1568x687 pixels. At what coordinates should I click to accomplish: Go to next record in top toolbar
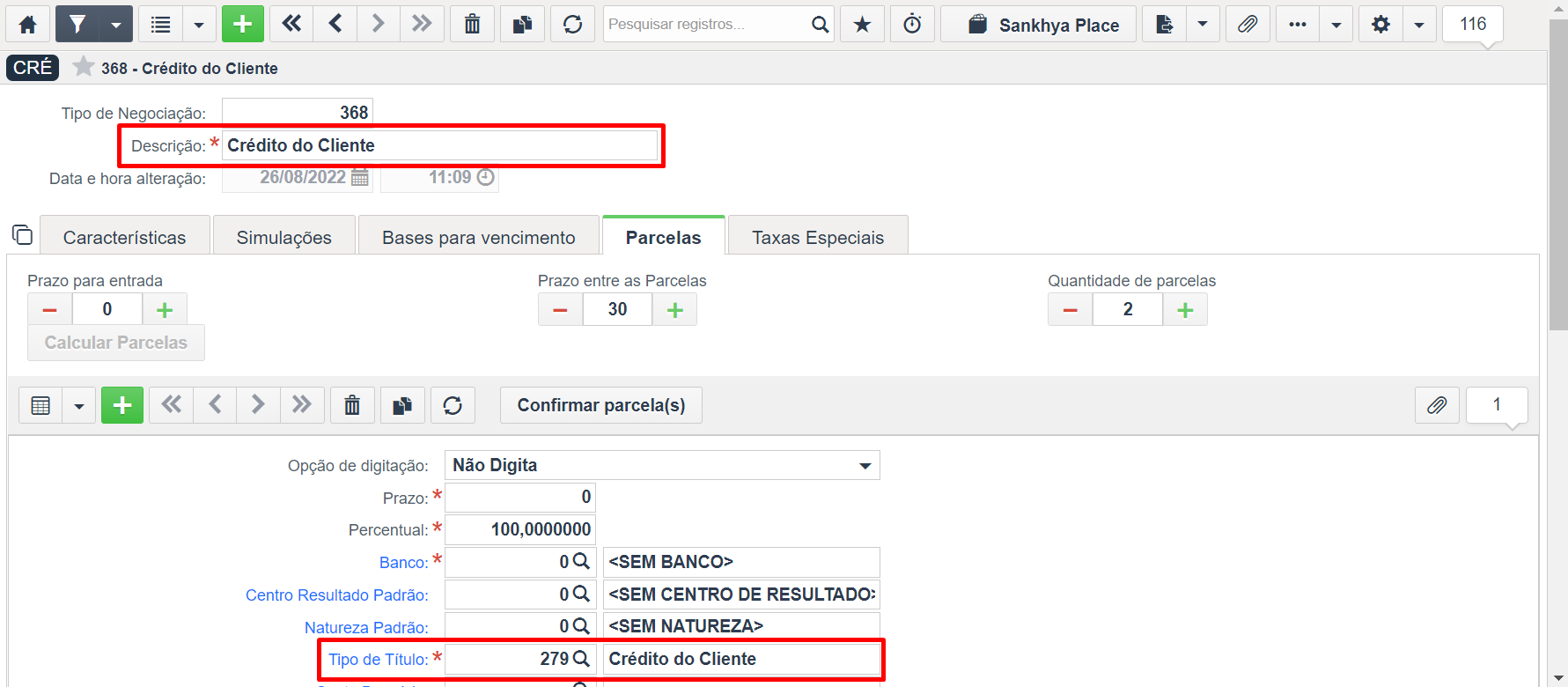[x=378, y=24]
